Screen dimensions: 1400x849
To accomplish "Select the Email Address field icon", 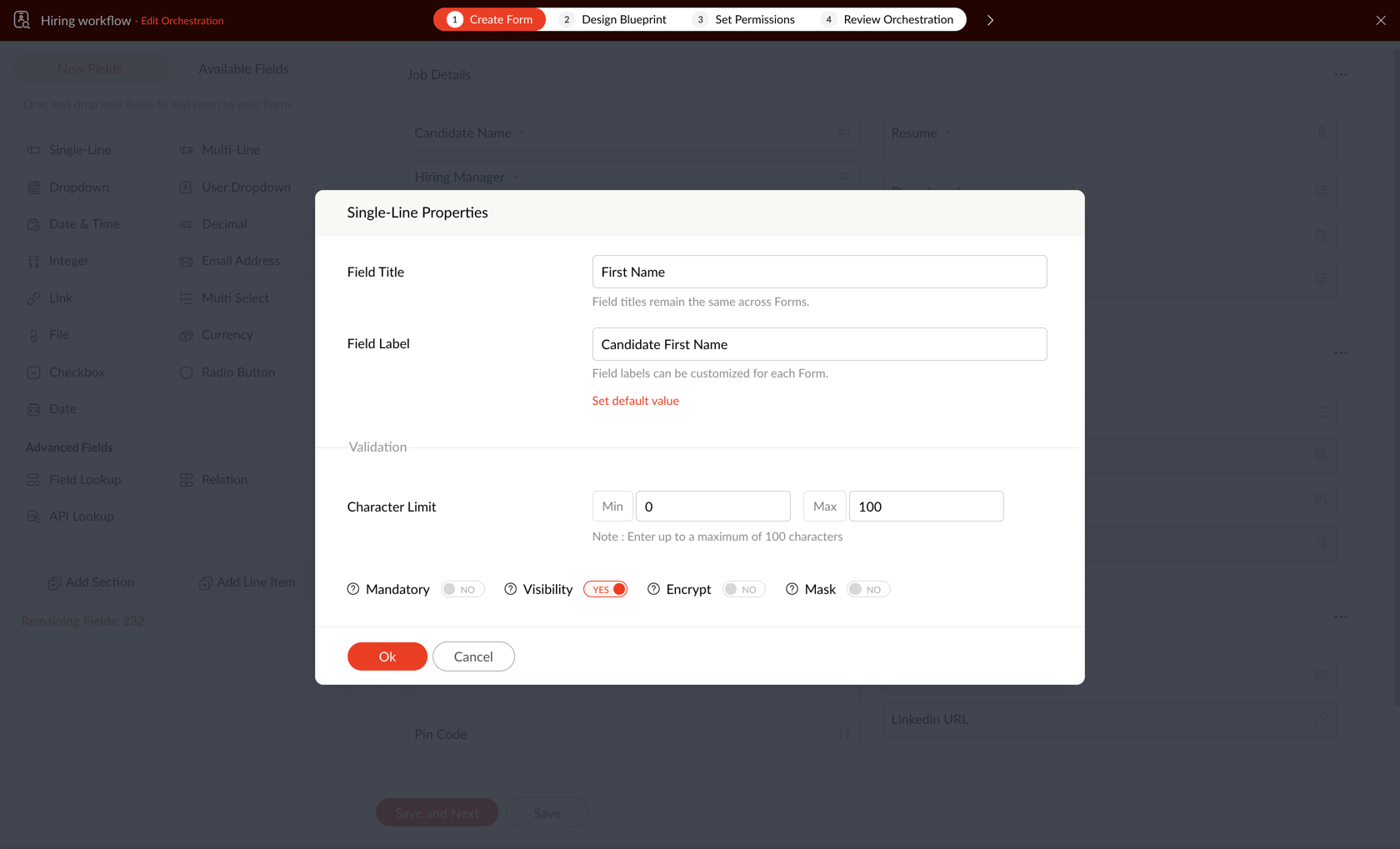I will tap(186, 262).
